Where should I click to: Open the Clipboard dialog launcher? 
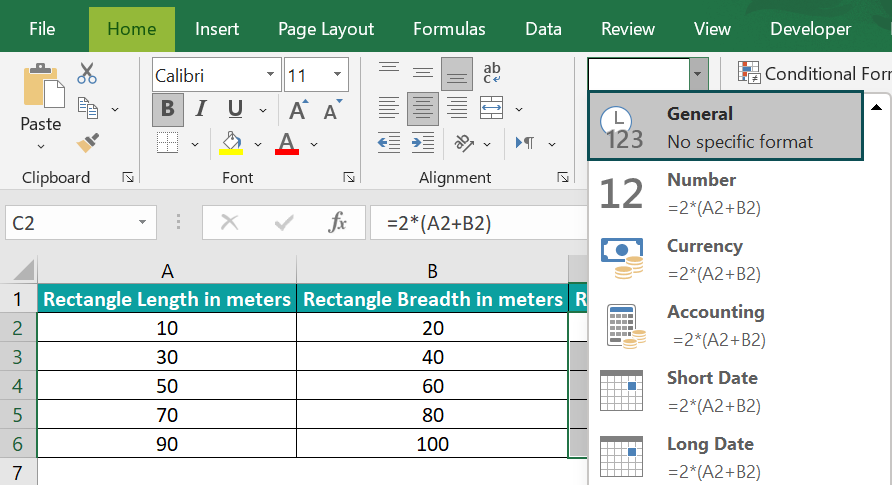coord(128,178)
